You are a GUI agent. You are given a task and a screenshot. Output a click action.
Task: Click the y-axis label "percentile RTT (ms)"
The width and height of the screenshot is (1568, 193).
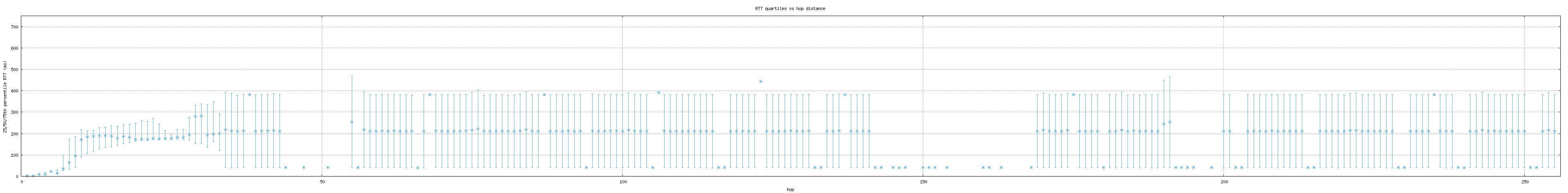click(5, 97)
